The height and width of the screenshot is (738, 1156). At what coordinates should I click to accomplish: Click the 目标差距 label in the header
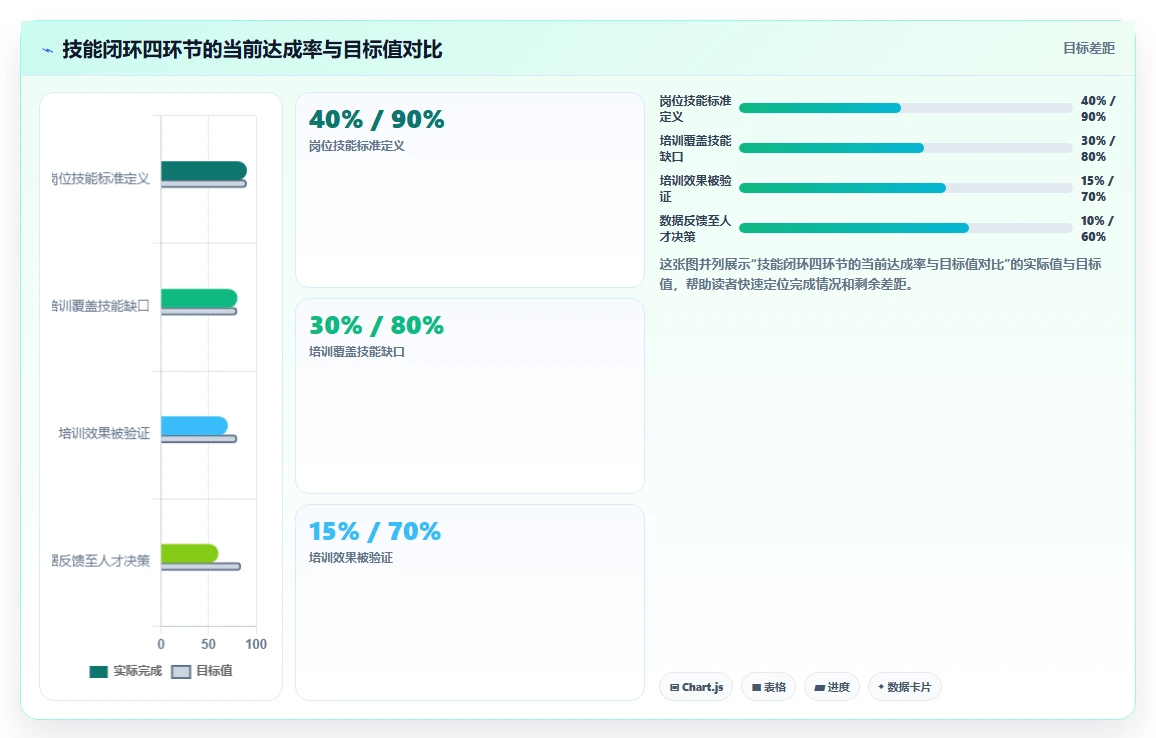tap(1088, 49)
